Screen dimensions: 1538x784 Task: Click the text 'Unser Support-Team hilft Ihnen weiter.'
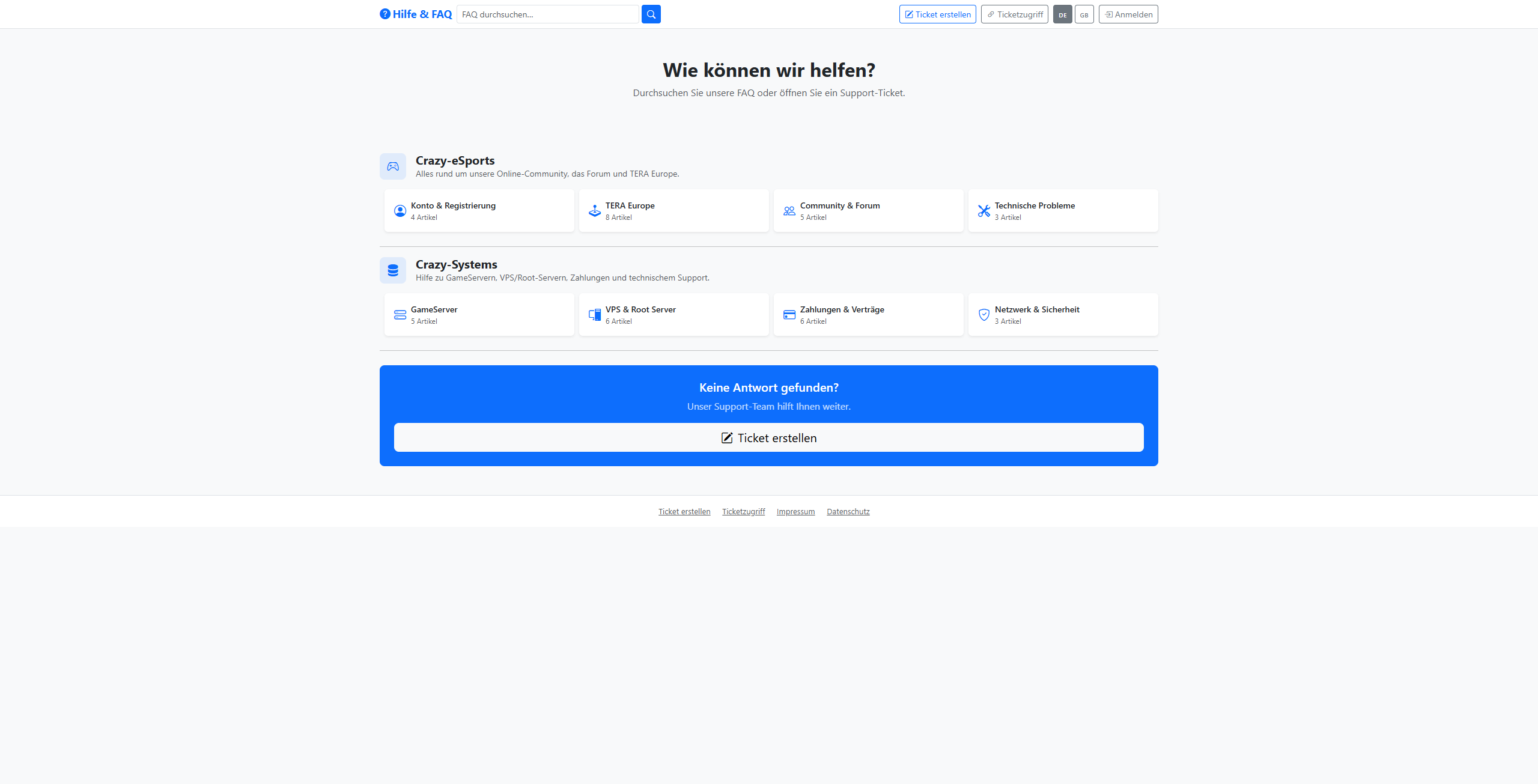(769, 407)
